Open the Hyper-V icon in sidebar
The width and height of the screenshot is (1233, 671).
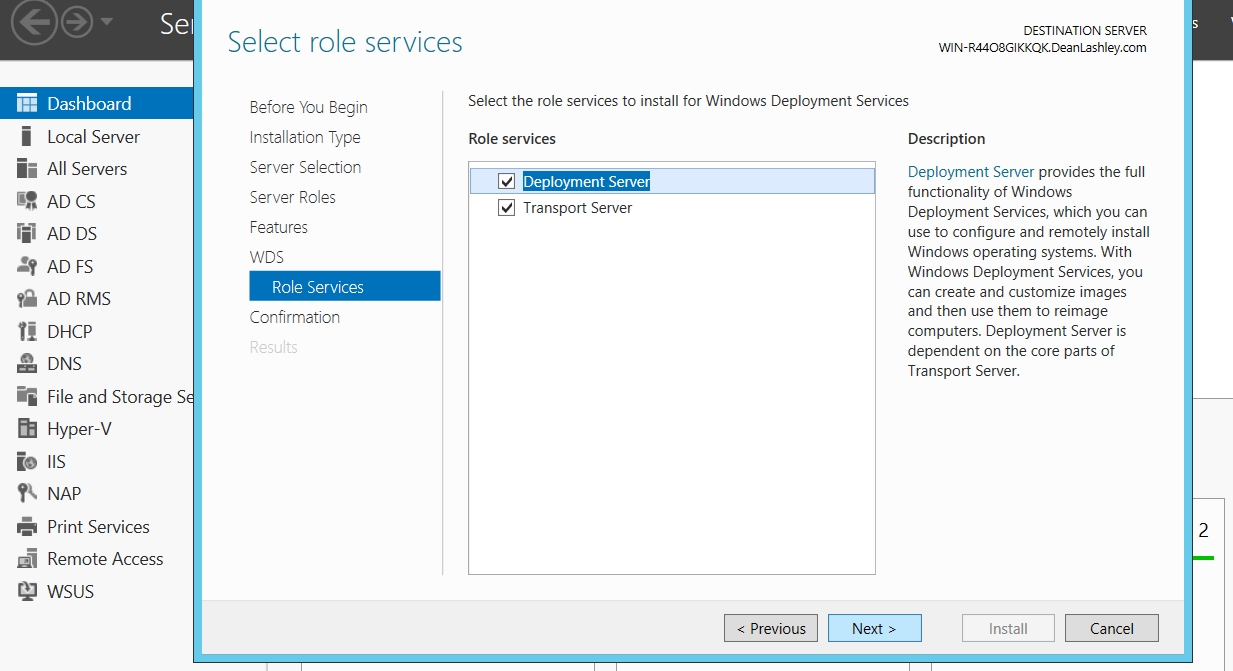tap(27, 429)
